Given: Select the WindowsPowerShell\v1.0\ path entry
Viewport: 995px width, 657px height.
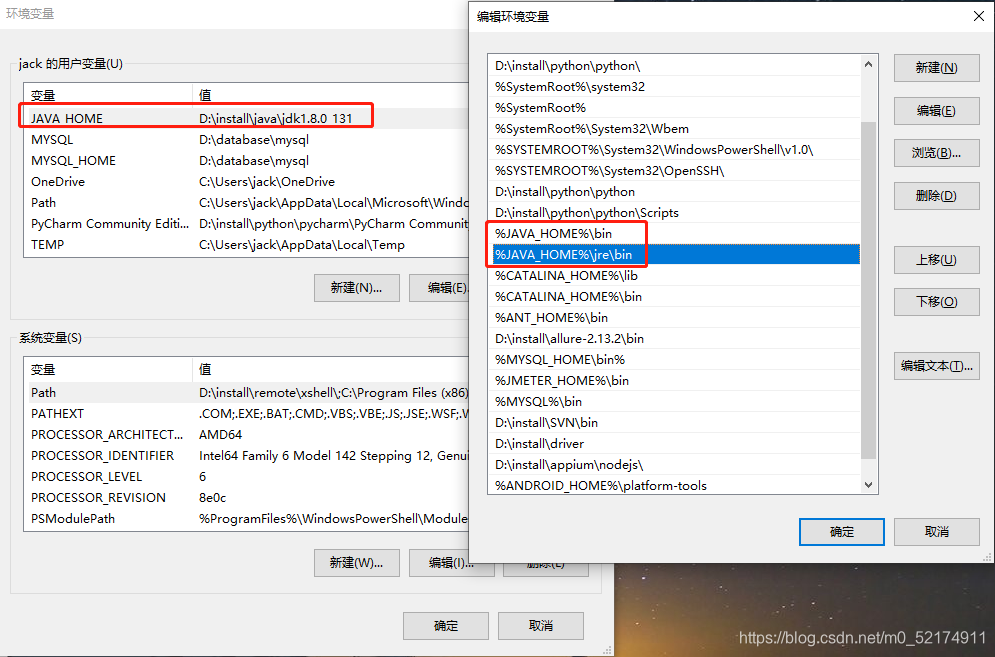Looking at the screenshot, I should 675,150.
